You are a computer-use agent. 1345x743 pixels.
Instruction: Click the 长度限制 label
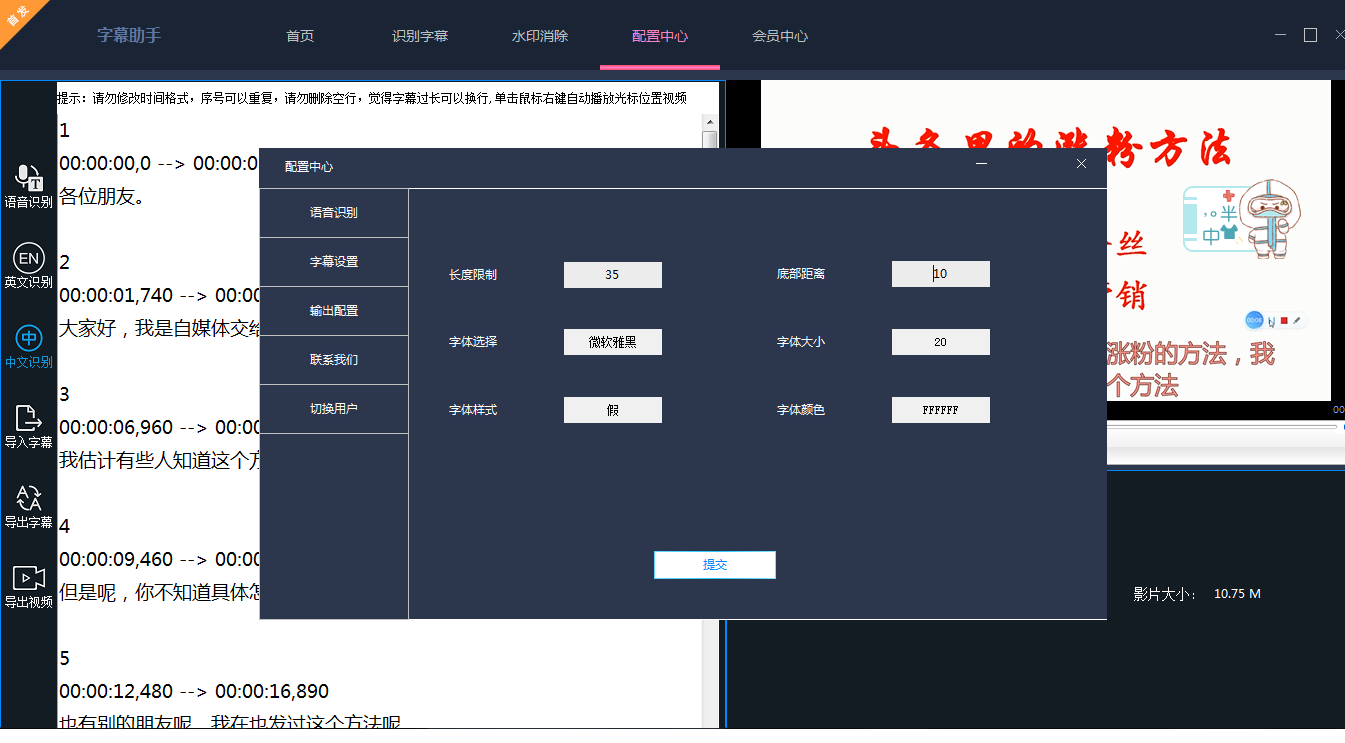click(473, 274)
